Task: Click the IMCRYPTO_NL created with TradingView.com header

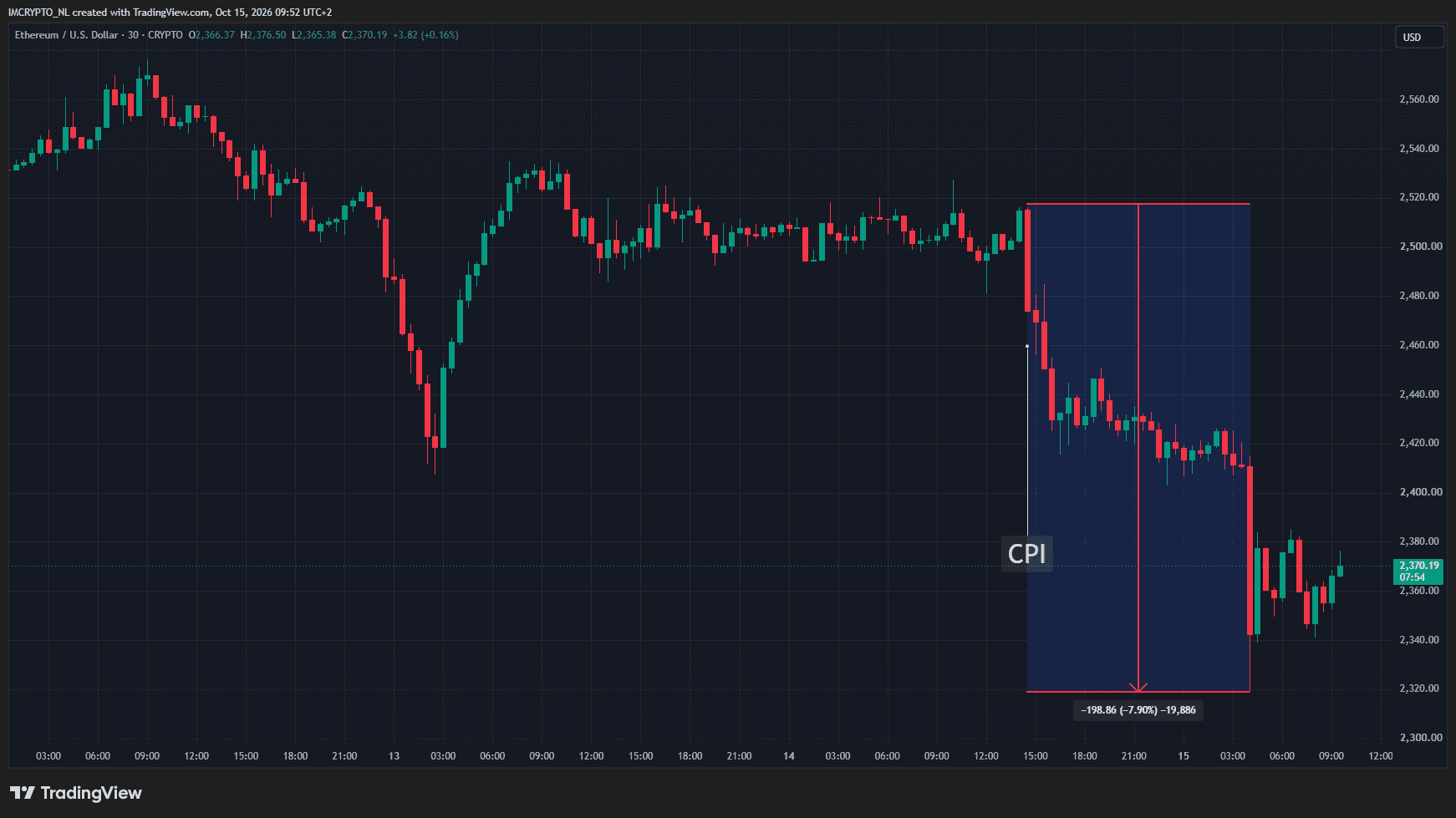Action: coord(170,13)
